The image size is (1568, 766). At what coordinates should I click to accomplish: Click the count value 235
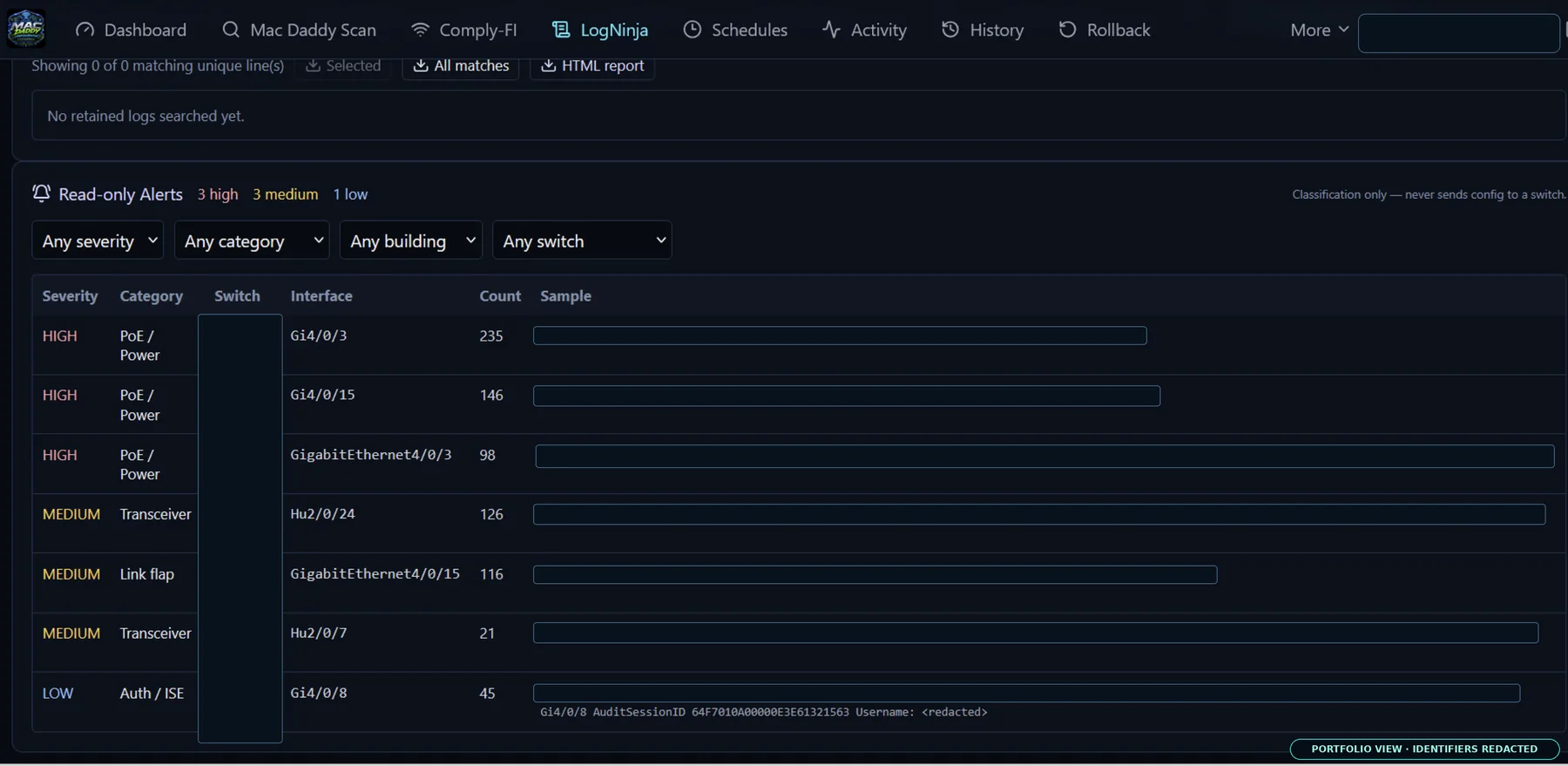coord(491,336)
